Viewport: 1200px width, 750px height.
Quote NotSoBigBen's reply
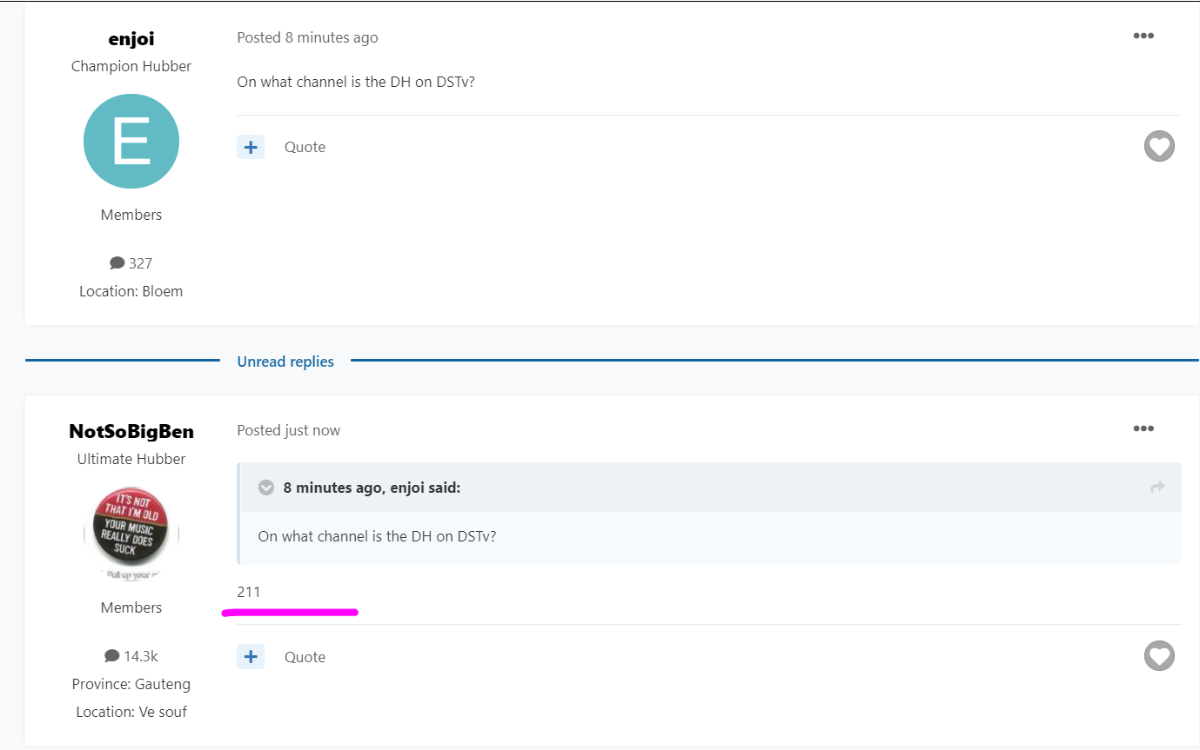click(305, 657)
